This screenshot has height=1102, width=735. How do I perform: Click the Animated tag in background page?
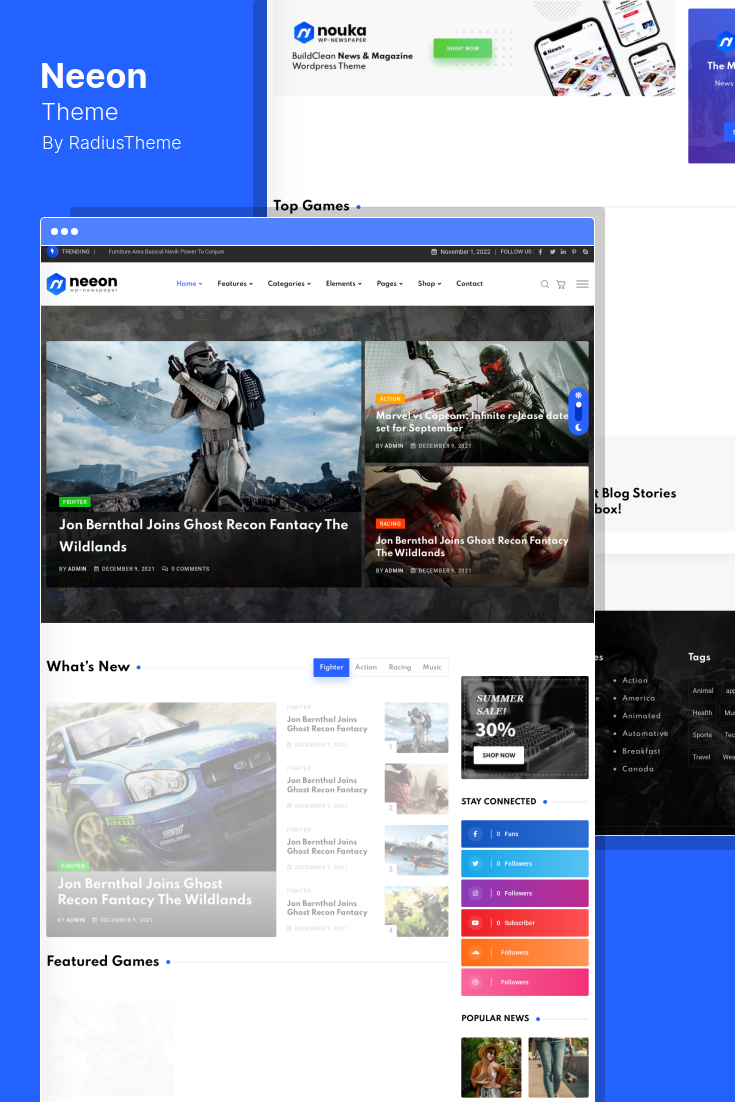point(641,715)
